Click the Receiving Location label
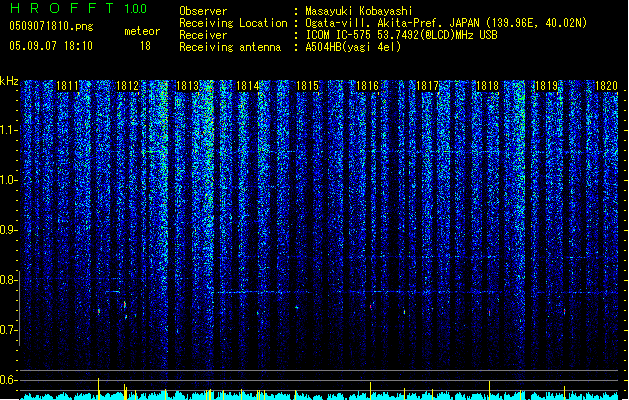Screen dimensions: 629x400 pyautogui.click(x=233, y=23)
